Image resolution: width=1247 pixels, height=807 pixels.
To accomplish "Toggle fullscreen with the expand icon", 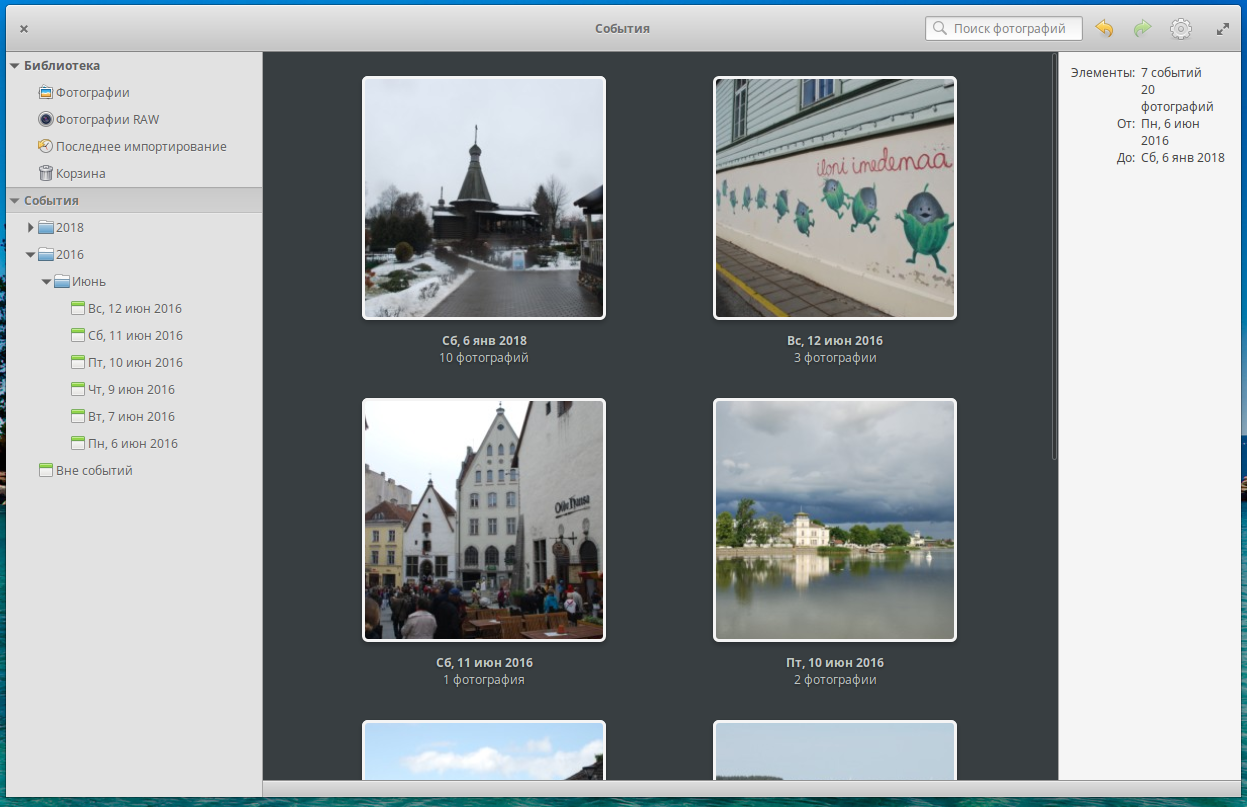I will (x=1222, y=29).
